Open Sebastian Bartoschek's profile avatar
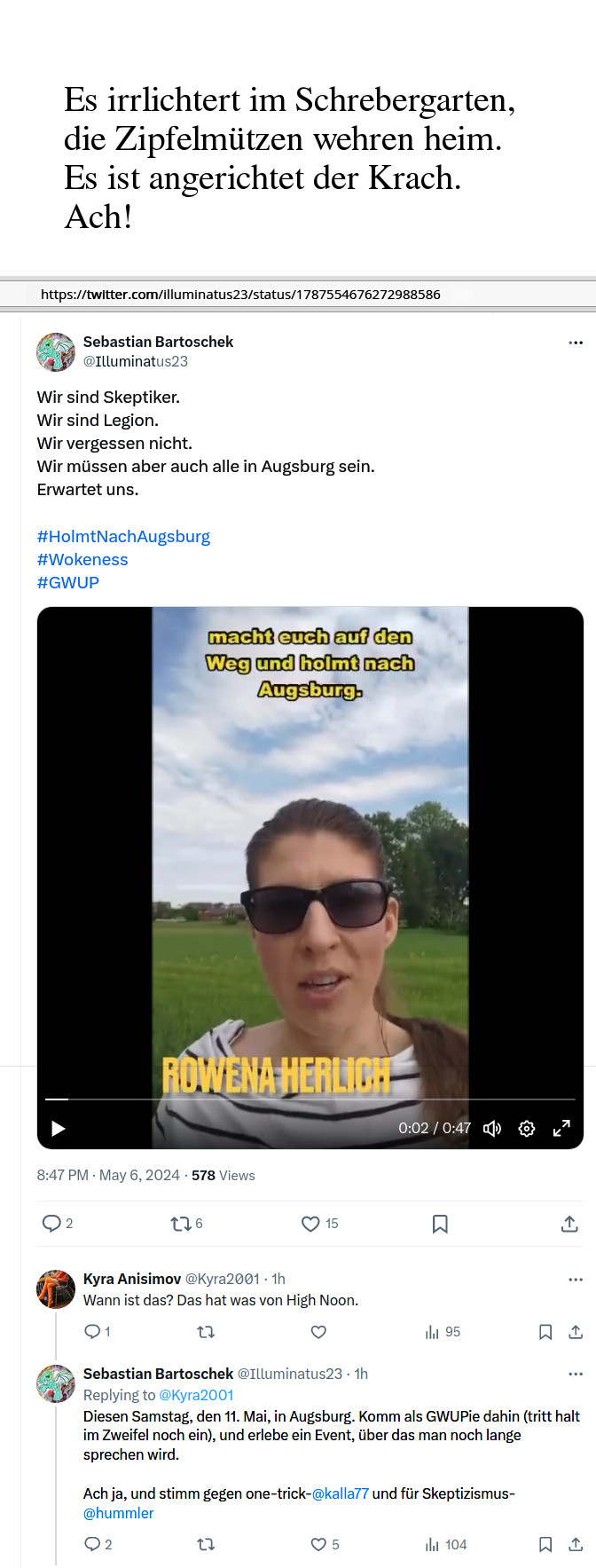 point(56,352)
